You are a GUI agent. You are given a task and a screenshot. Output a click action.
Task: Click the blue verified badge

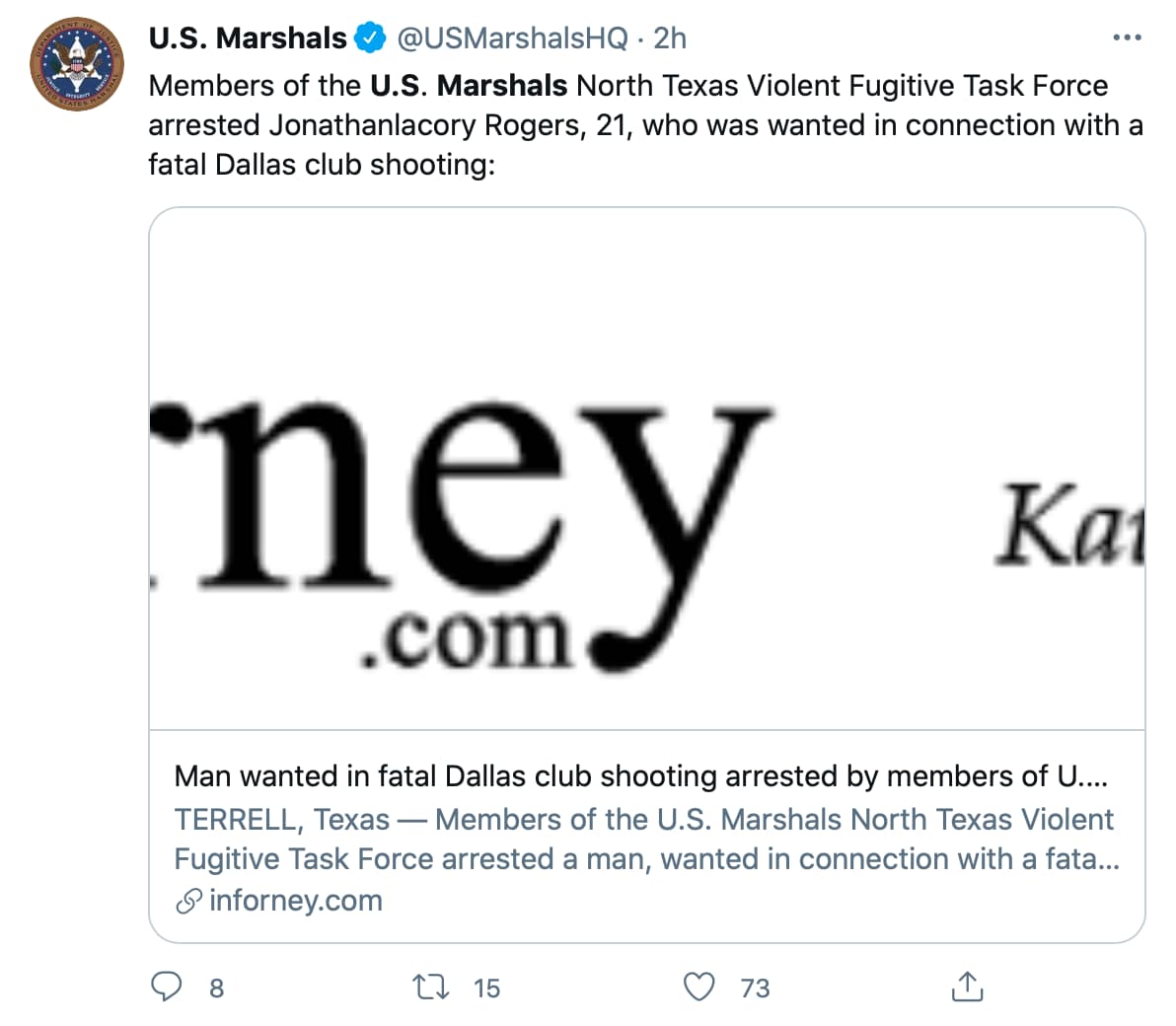tap(370, 38)
